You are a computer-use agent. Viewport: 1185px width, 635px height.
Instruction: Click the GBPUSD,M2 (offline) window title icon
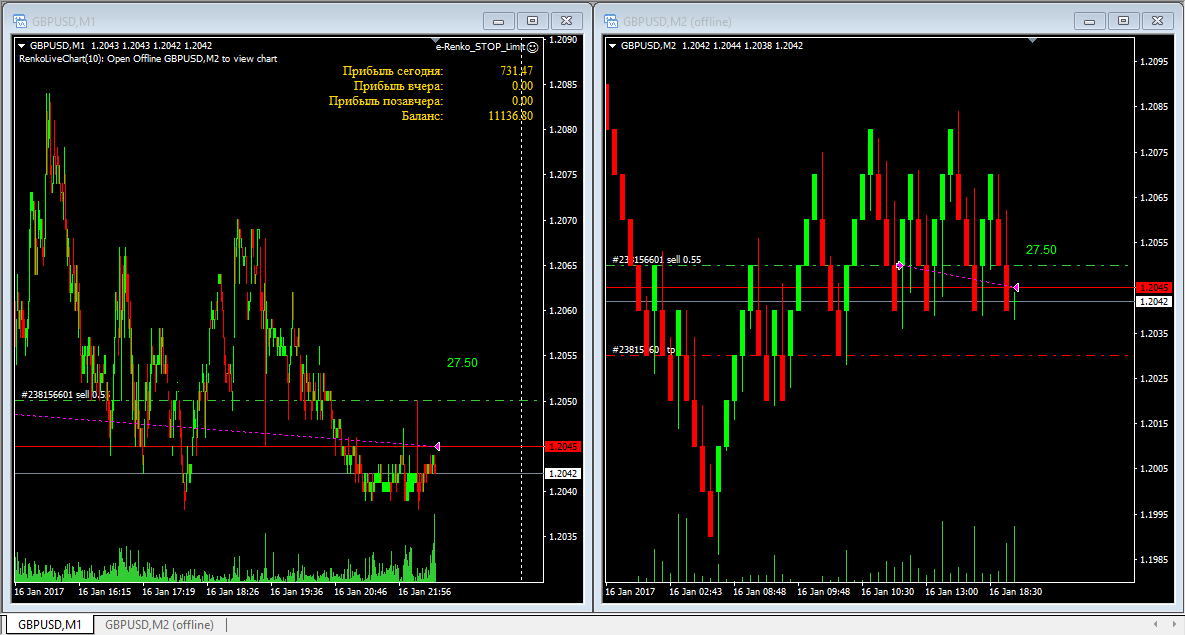pyautogui.click(x=611, y=21)
